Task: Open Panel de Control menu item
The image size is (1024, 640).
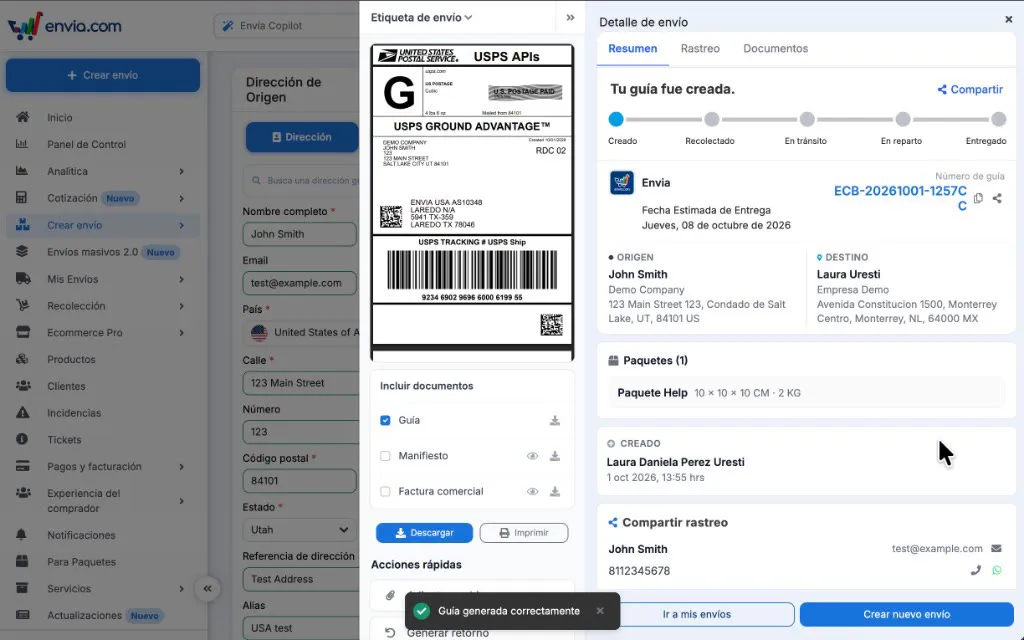Action: coord(86,144)
